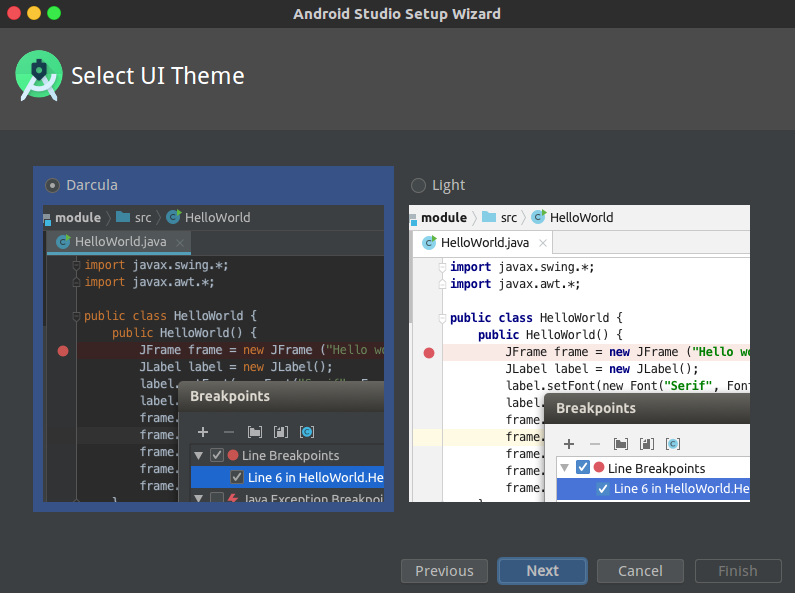Click the Line Breakpoints red dot in Darcula preview
795x593 pixels.
click(x=233, y=455)
